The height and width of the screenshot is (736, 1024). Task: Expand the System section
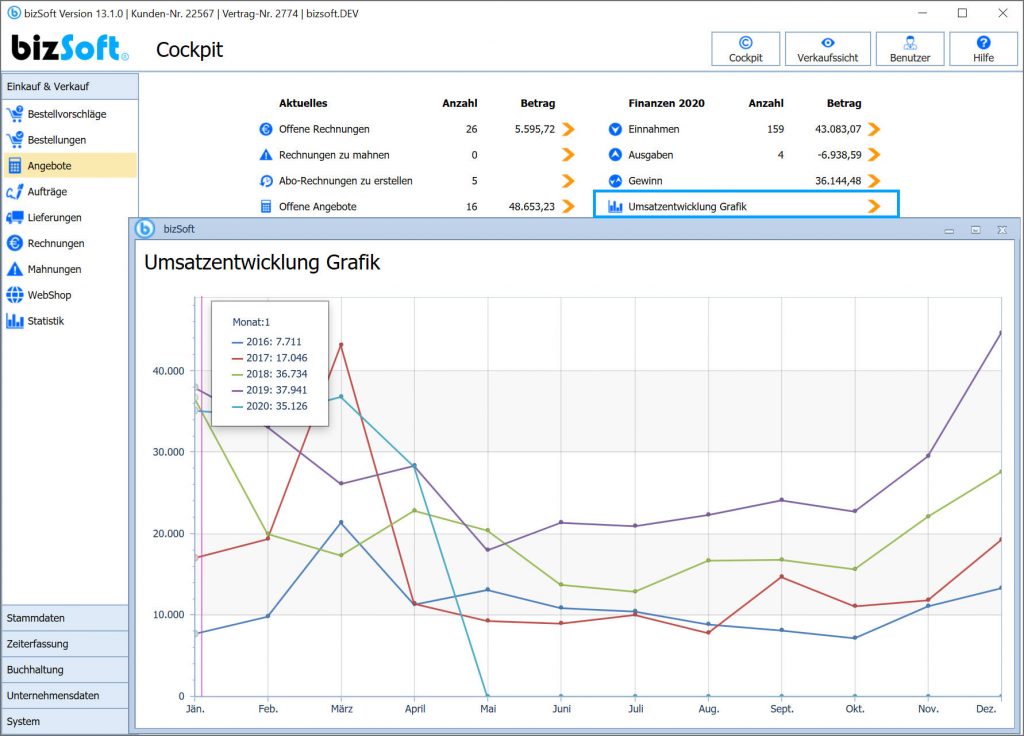pyautogui.click(x=65, y=722)
